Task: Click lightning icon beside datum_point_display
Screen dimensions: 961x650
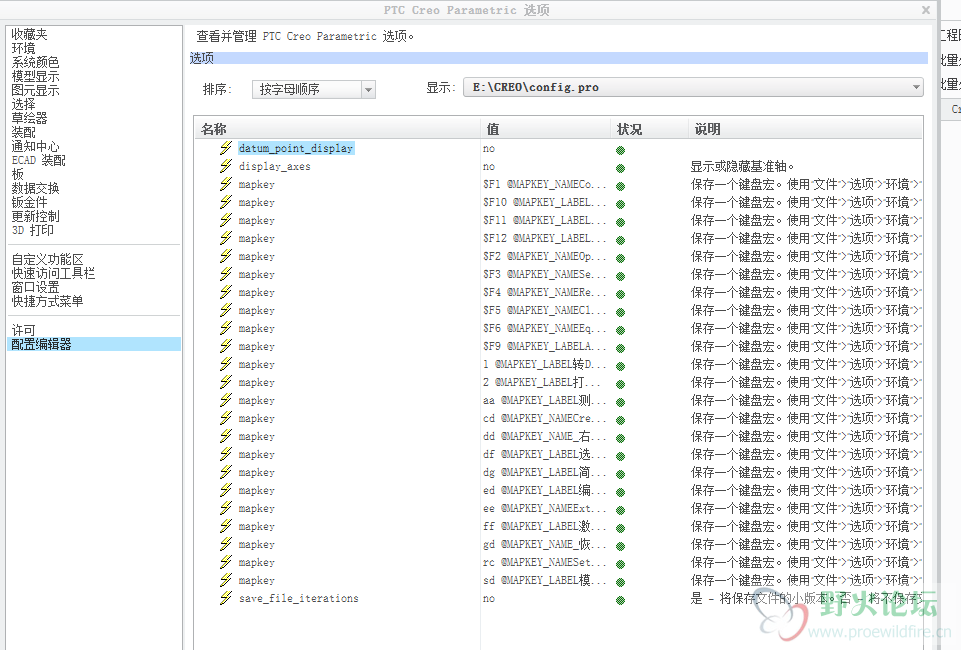Action: click(x=226, y=148)
